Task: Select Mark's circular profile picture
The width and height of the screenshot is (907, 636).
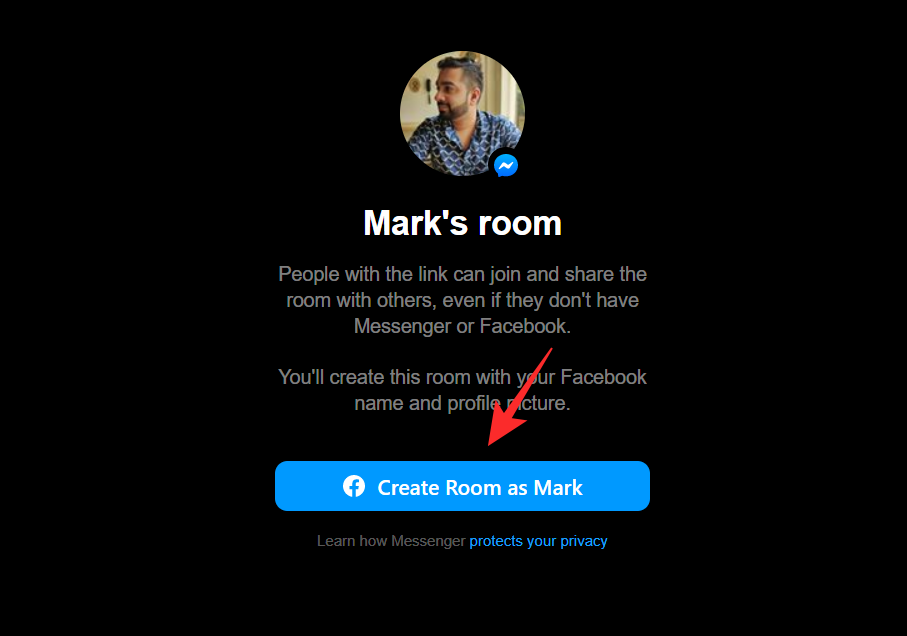Action: pos(462,113)
